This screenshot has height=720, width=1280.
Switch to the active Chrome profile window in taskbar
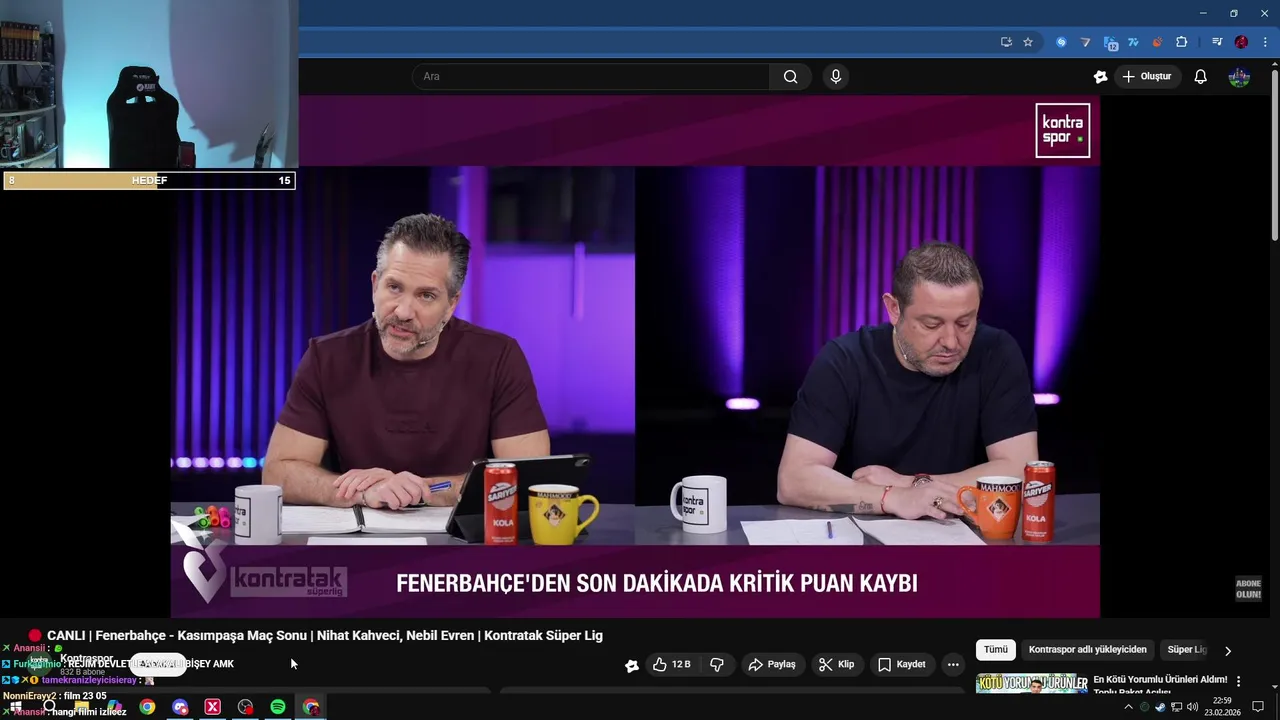pyautogui.click(x=311, y=707)
